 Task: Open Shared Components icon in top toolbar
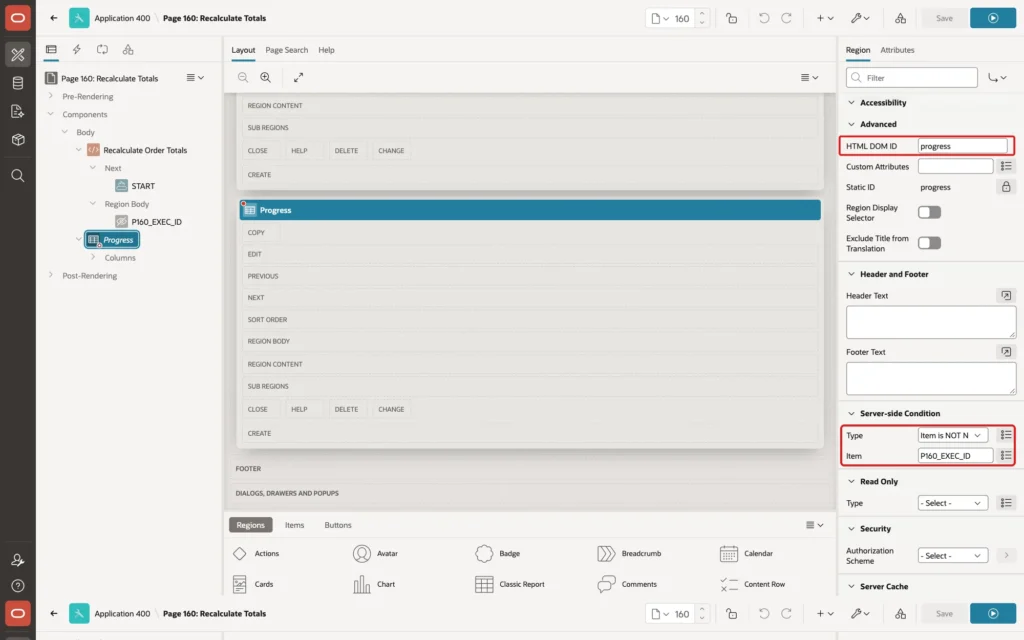pos(900,18)
